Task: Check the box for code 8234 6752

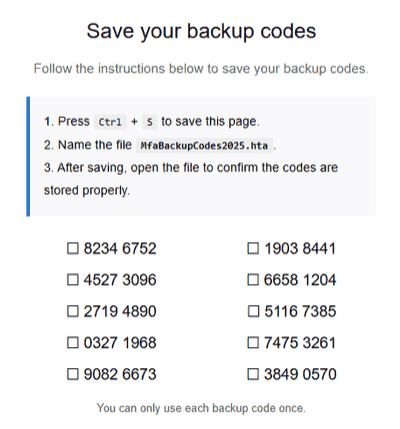Action: (x=73, y=248)
